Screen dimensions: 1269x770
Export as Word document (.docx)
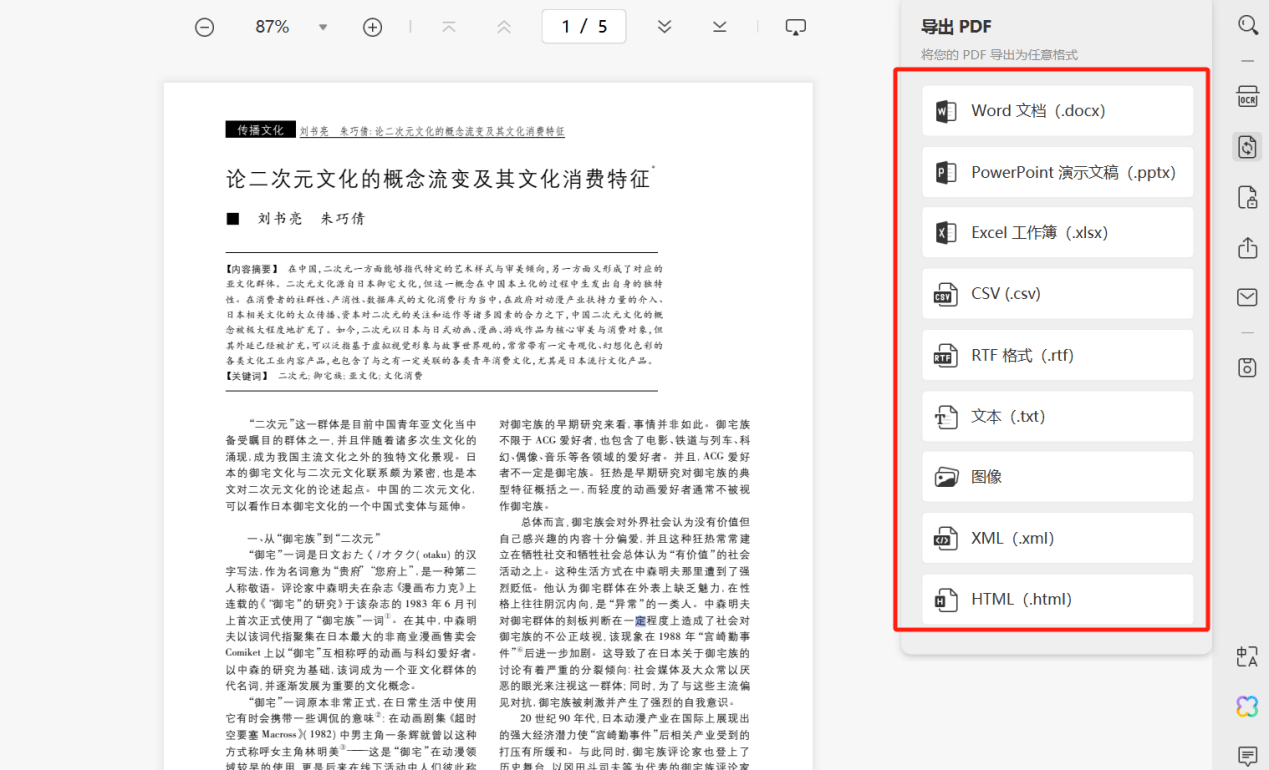(1057, 111)
